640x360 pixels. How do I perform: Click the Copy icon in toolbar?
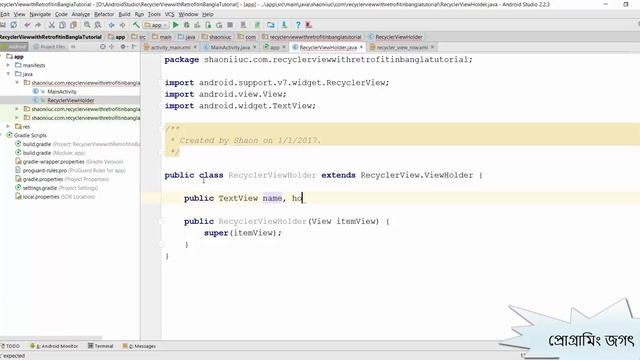tap(62, 25)
